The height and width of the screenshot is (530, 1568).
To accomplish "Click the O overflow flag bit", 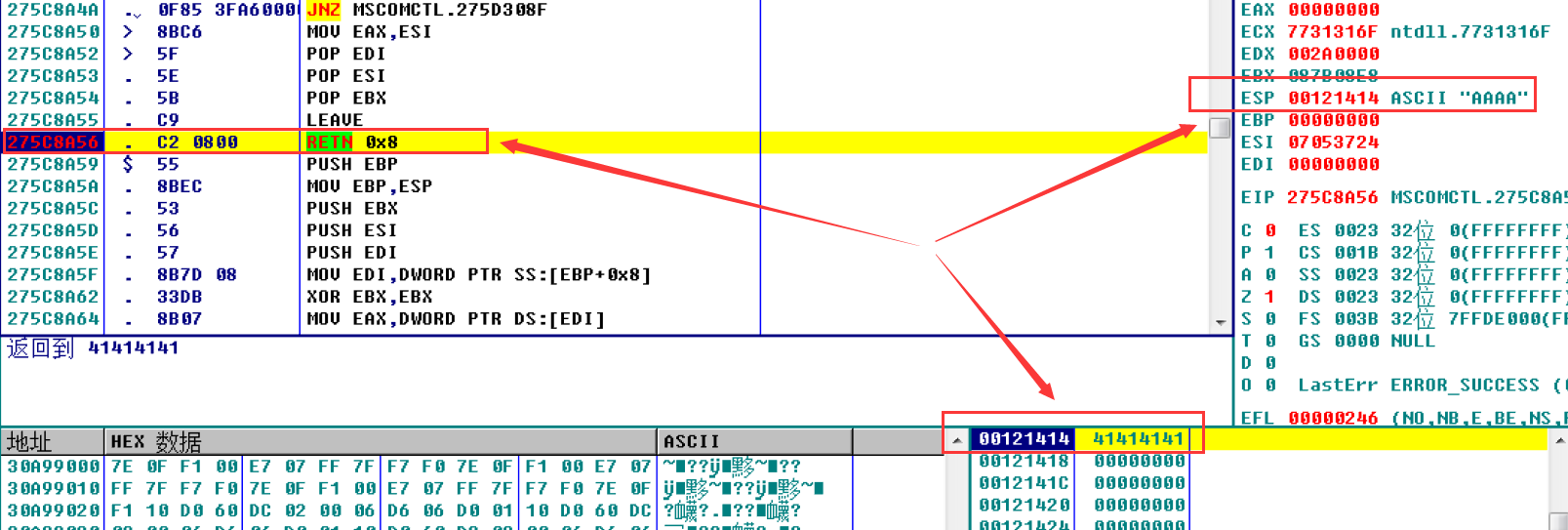I will click(1270, 386).
